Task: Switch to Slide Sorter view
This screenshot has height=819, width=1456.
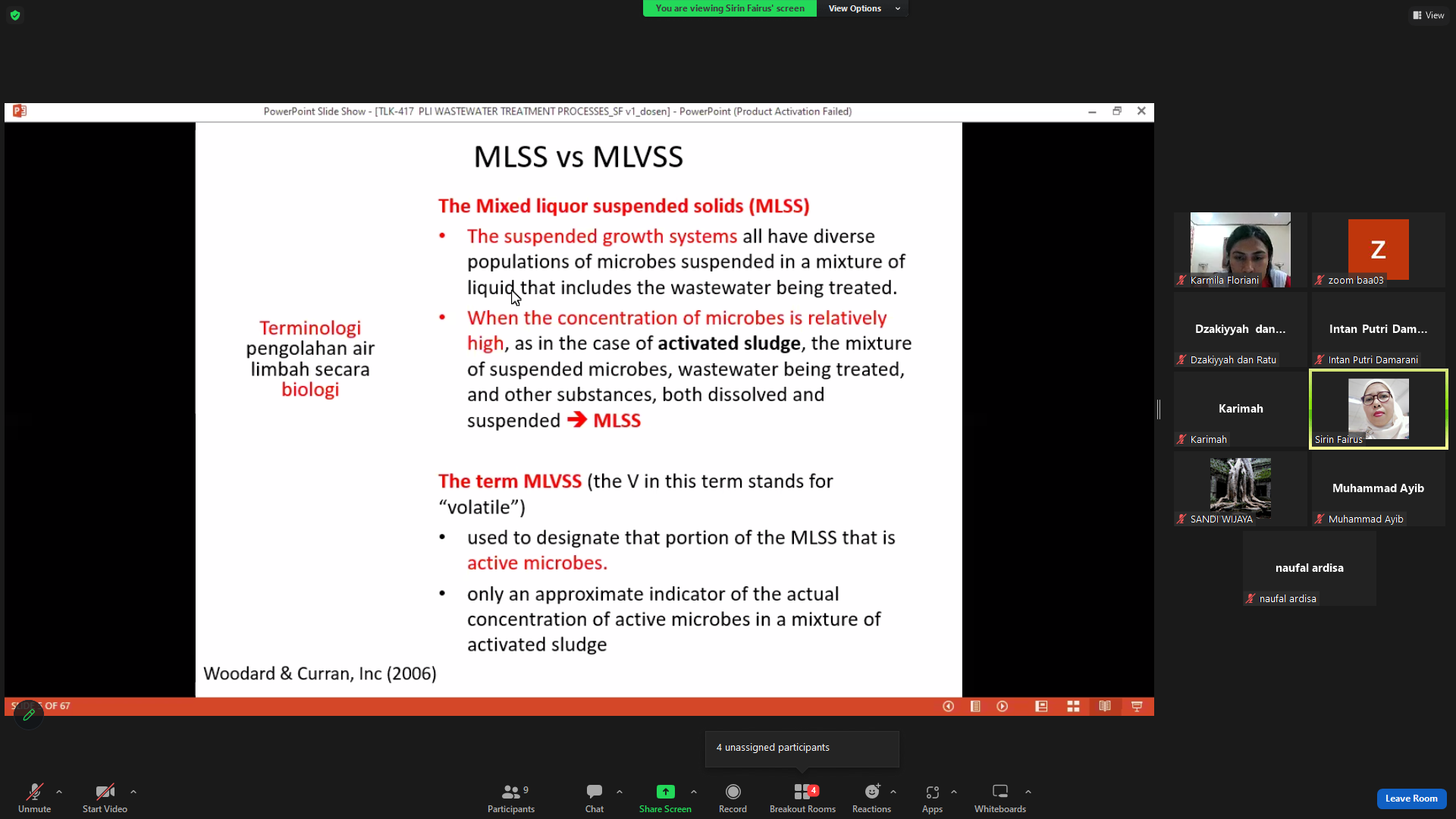Action: tap(1073, 706)
